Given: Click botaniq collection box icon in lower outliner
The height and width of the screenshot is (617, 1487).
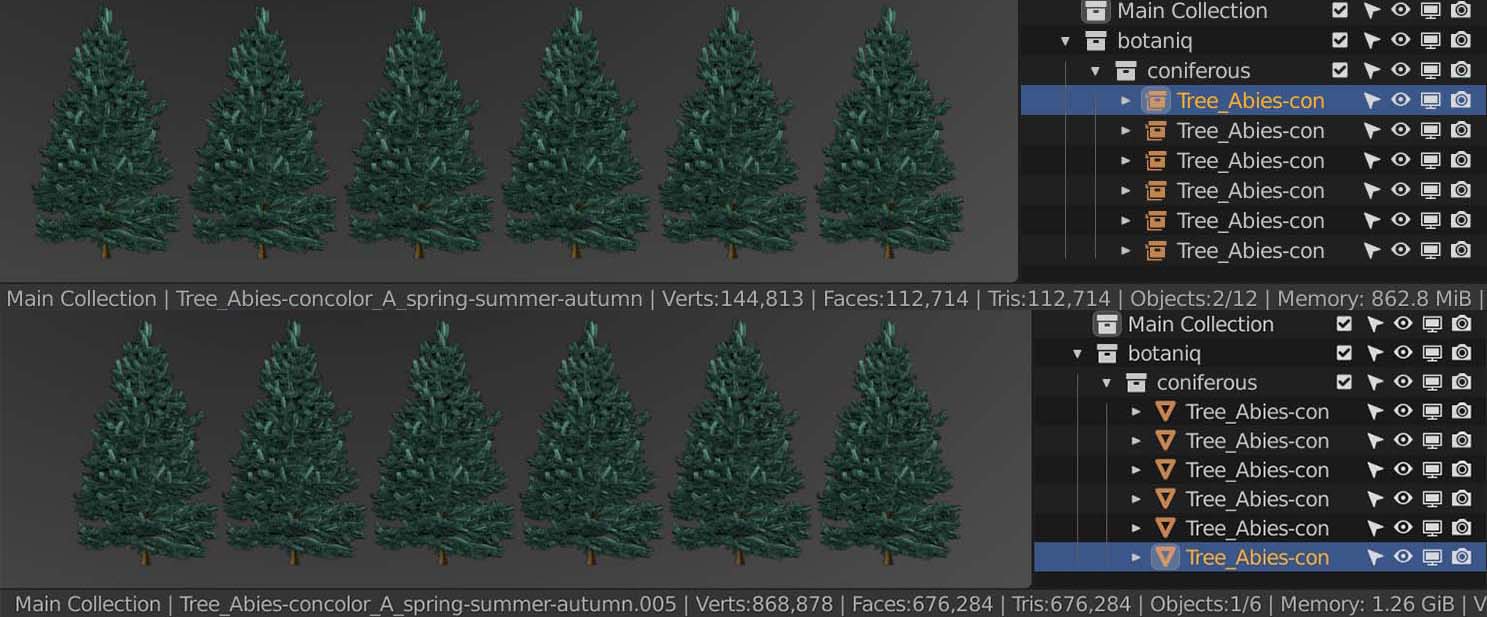Looking at the screenshot, I should click(x=1107, y=353).
